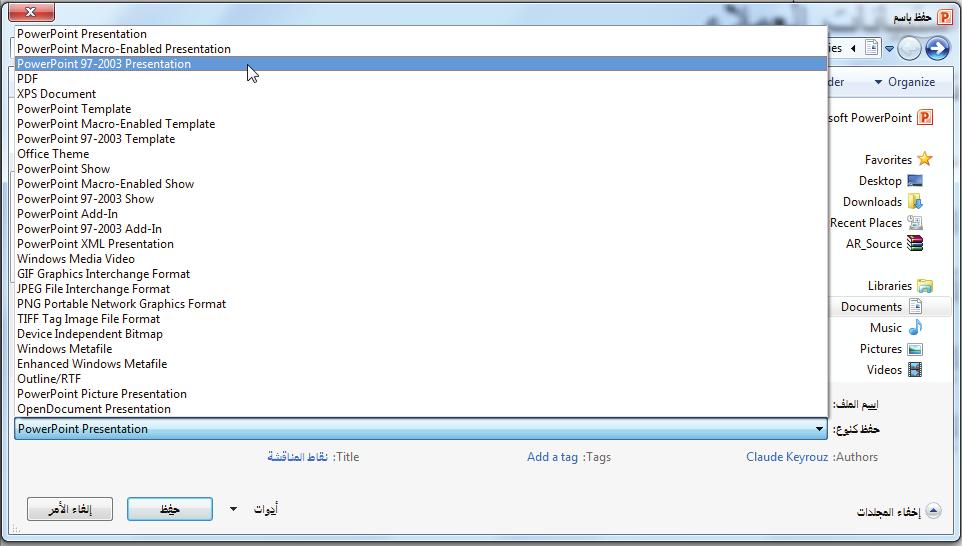
Task: Select PowerPoint Picture Presentation
Action: (x=421, y=394)
